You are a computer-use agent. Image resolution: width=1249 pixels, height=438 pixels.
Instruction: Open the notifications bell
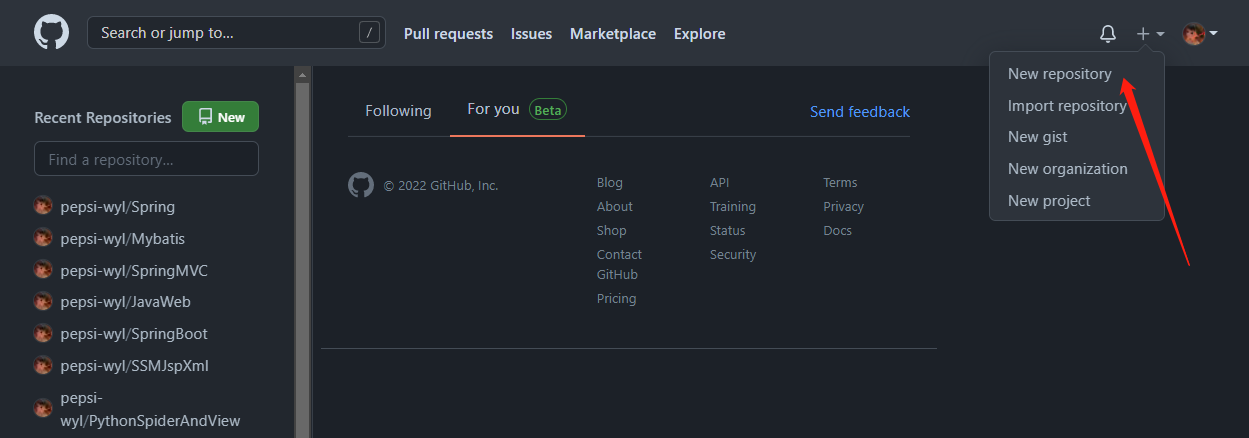1108,34
